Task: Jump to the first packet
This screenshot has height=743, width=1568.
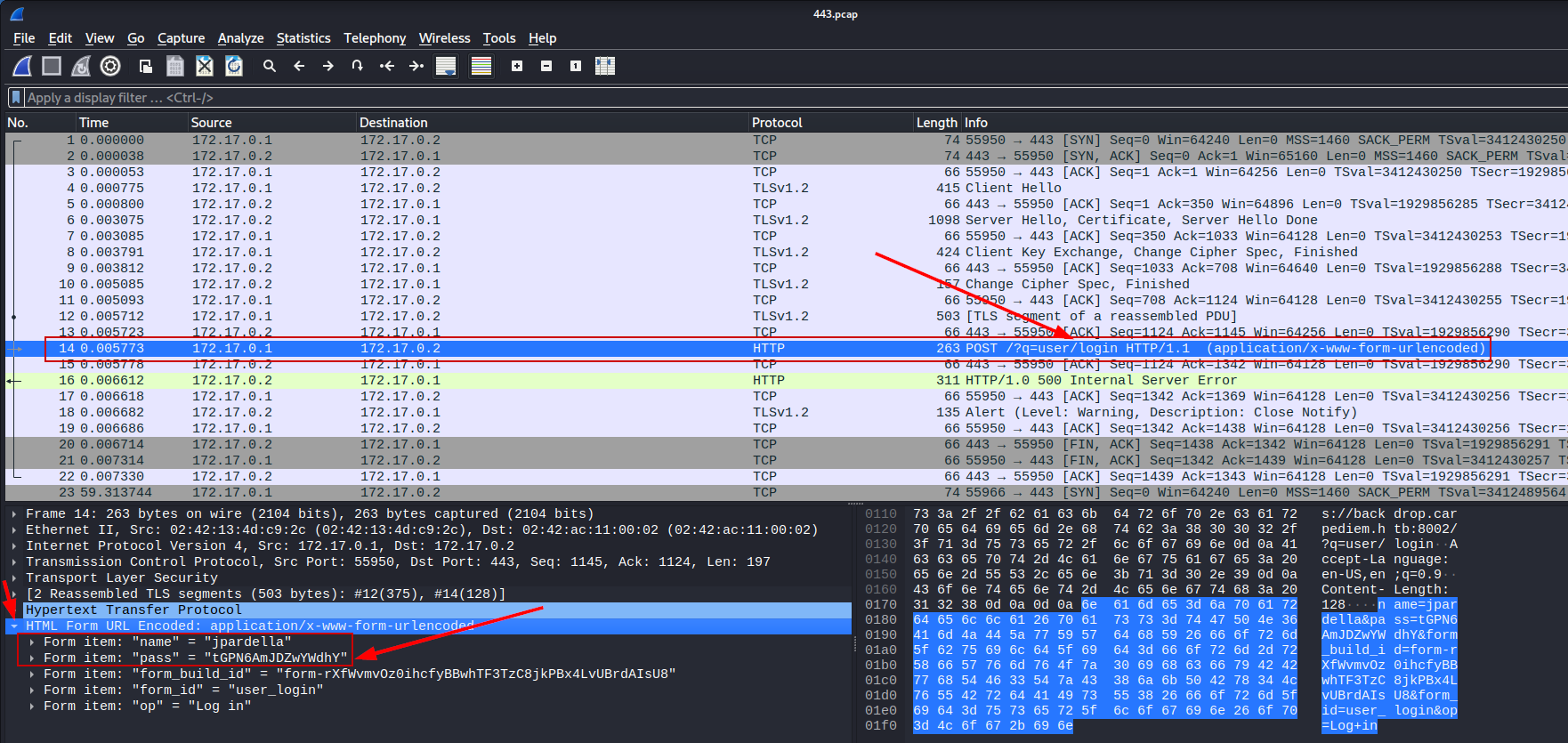Action: pyautogui.click(x=387, y=66)
